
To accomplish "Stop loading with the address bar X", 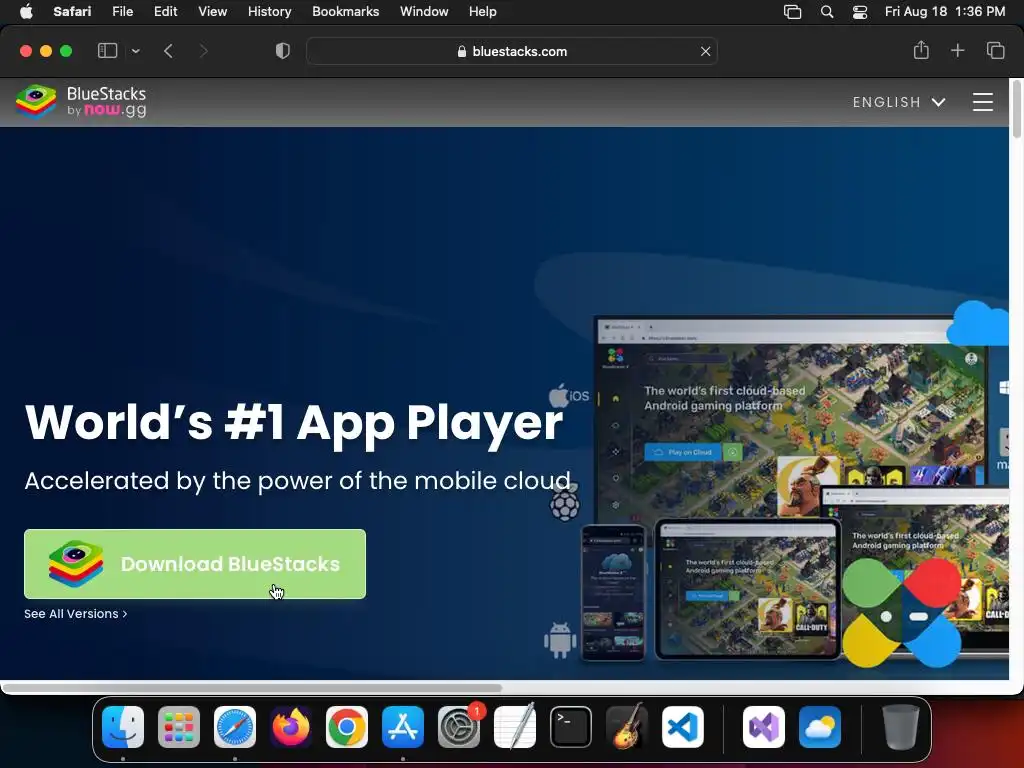I will point(705,51).
